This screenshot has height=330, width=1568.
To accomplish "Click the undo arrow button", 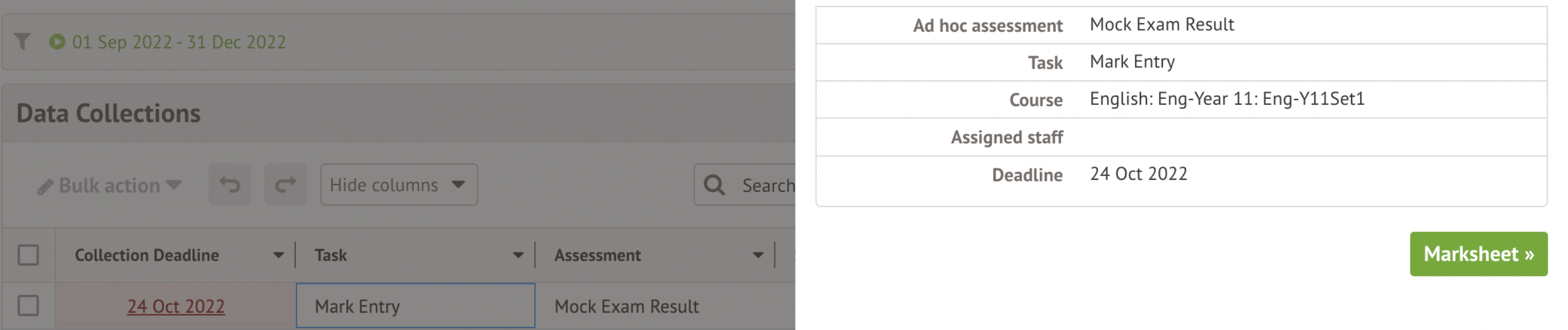I will [230, 185].
